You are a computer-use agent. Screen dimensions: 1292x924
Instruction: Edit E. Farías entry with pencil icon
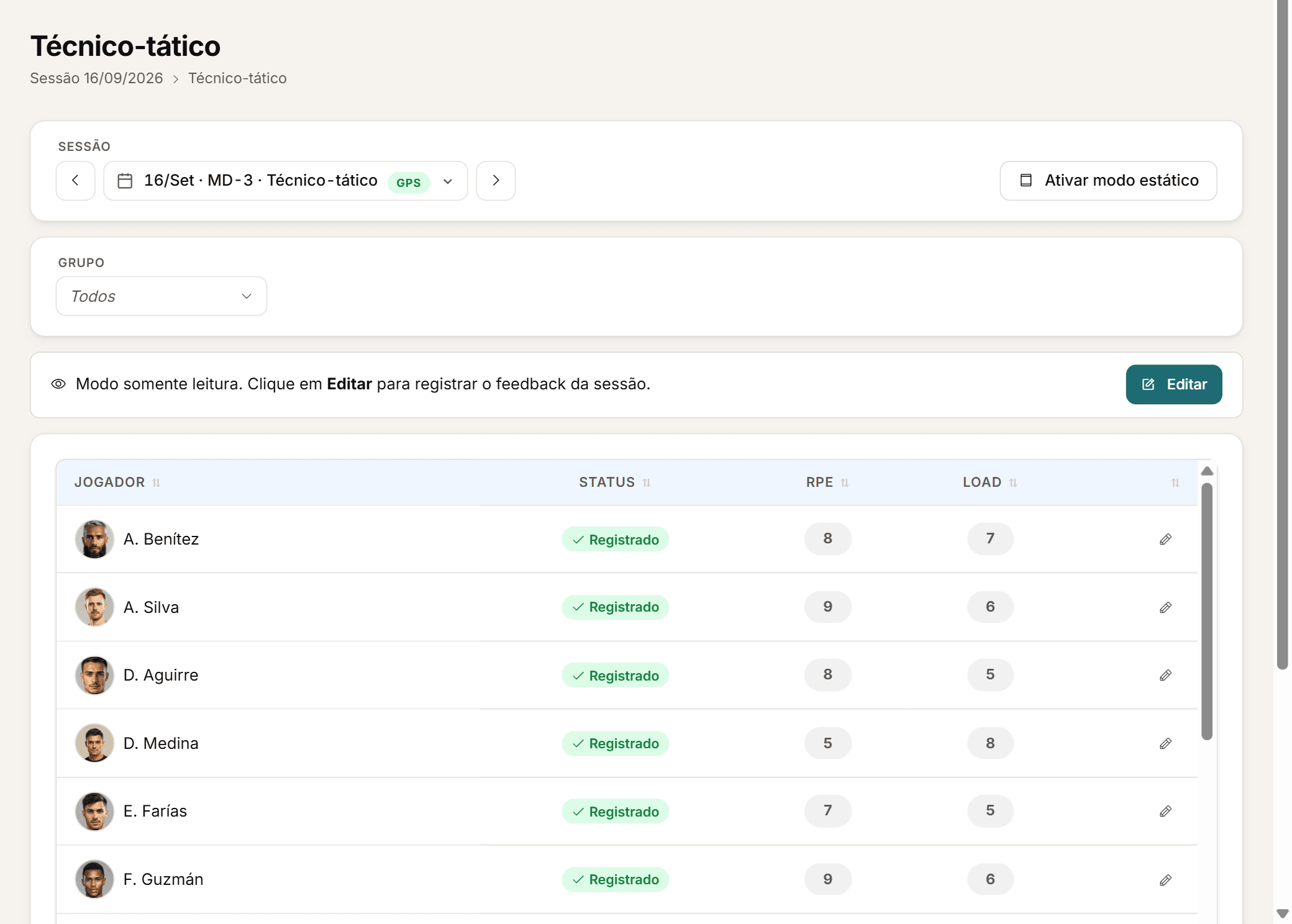pyautogui.click(x=1165, y=811)
